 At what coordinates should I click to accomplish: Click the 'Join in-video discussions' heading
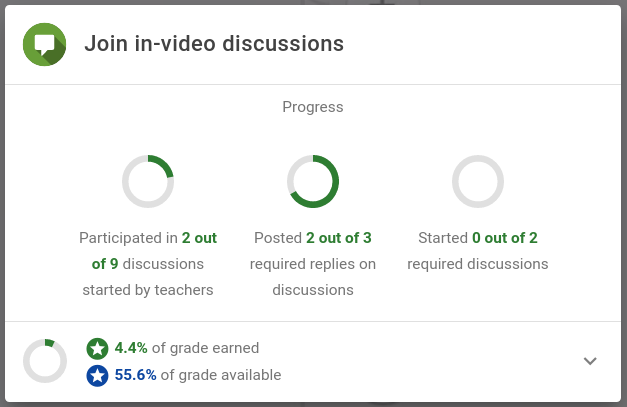click(214, 44)
